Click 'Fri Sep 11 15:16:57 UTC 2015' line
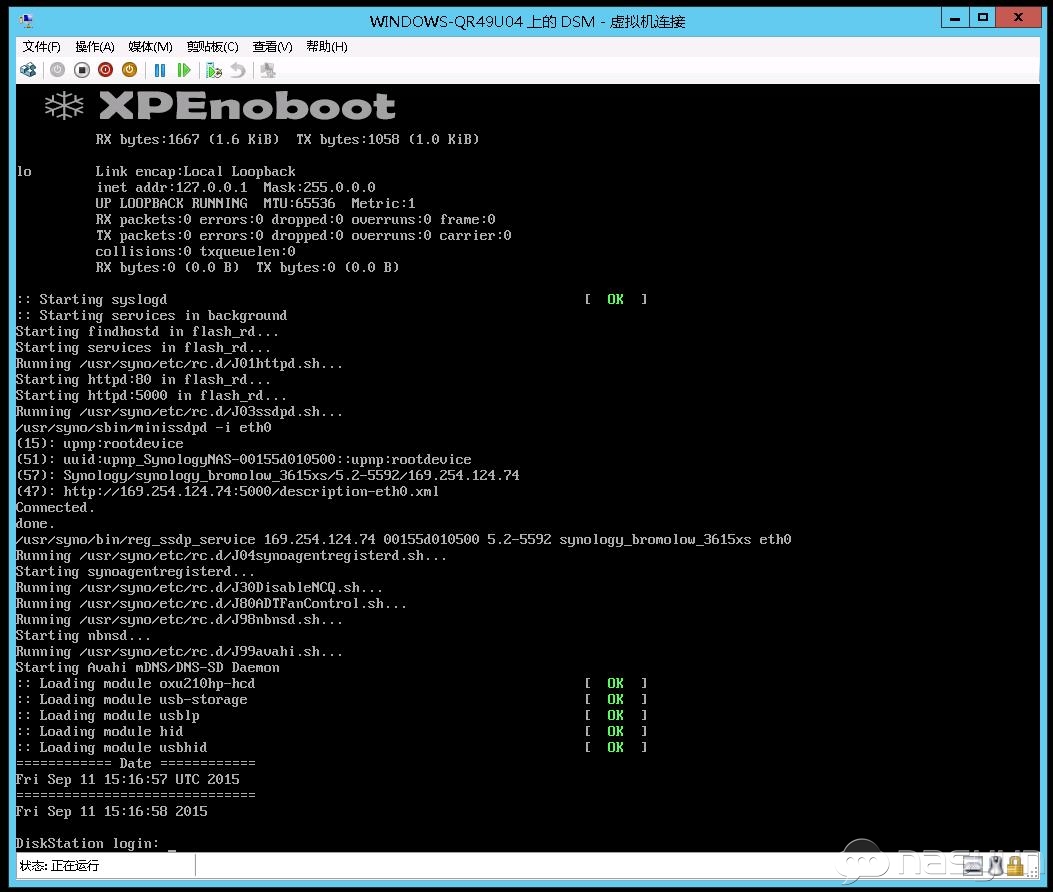Viewport: 1053px width, 892px height. pyautogui.click(x=128, y=779)
